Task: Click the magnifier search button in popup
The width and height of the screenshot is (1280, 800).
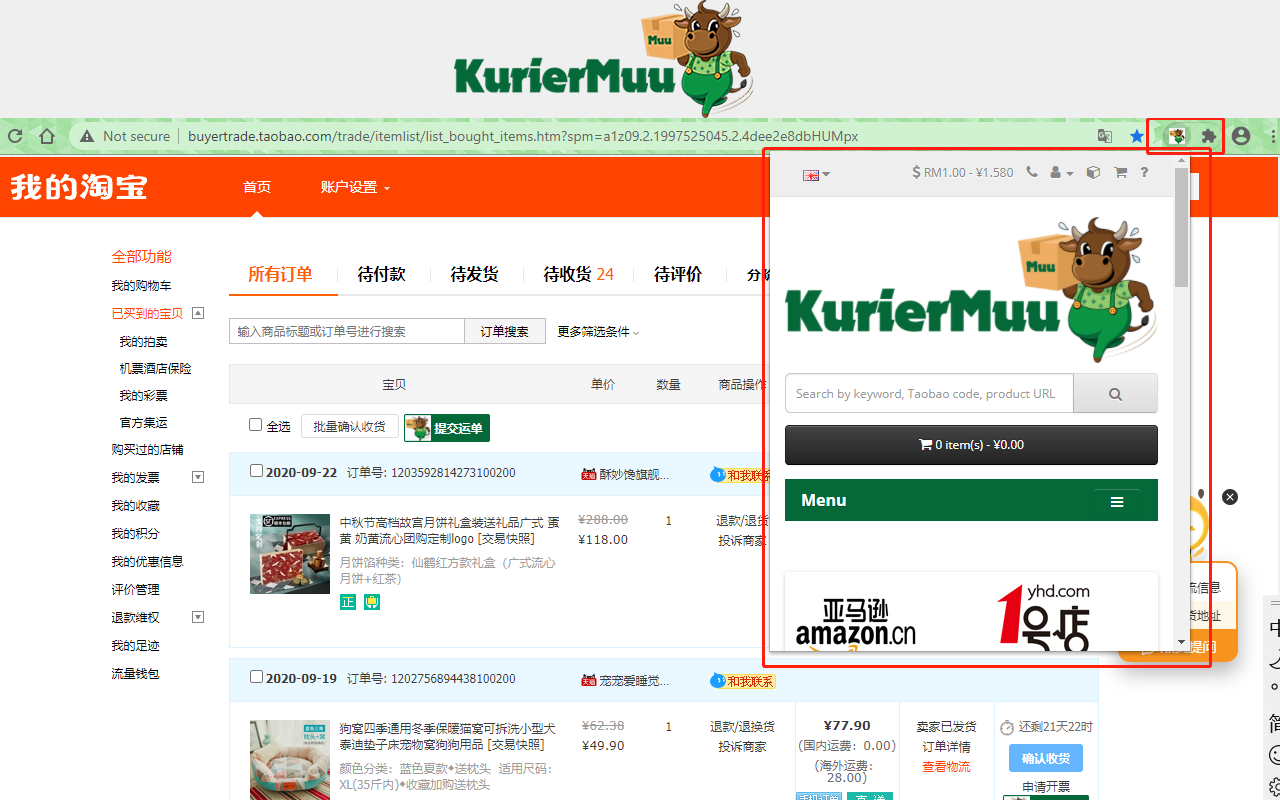Action: pos(1115,393)
